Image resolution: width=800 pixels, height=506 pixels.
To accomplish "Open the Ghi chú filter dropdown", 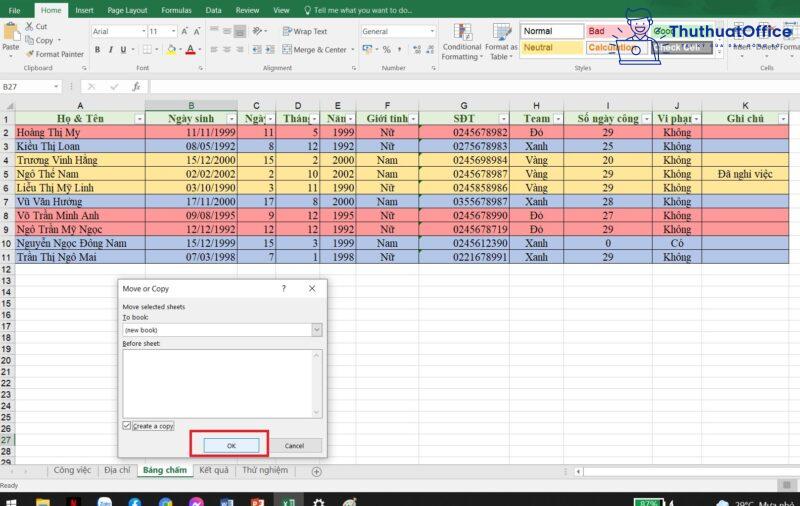I will coord(783,119).
